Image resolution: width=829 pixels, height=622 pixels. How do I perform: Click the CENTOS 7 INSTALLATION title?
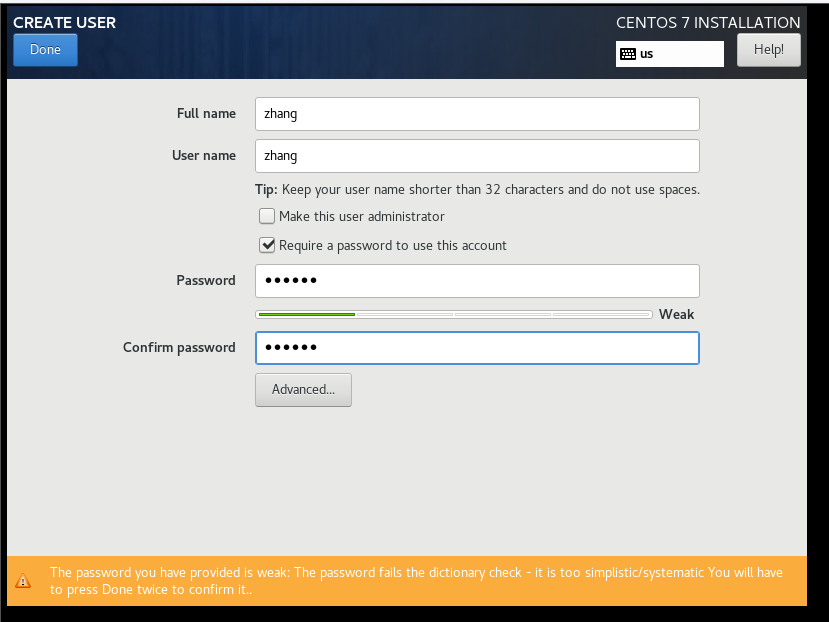[708, 23]
